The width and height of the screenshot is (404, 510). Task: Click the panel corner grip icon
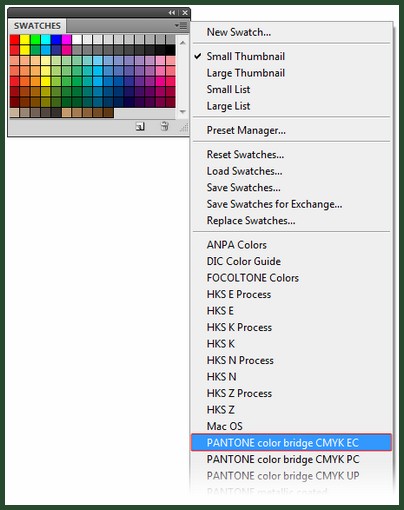point(184,127)
